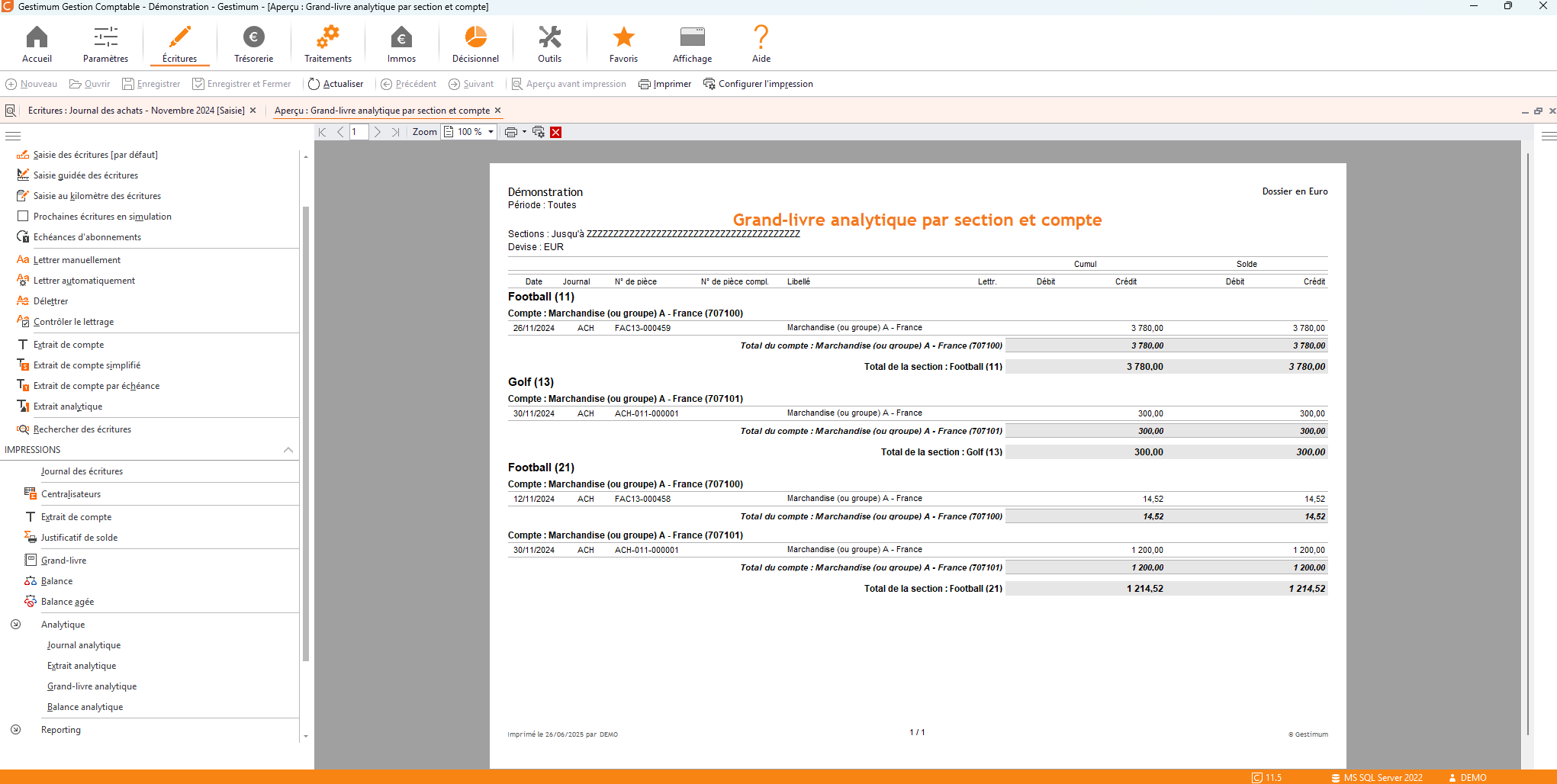Open Aide question mark icon
1557x784 pixels.
[761, 44]
